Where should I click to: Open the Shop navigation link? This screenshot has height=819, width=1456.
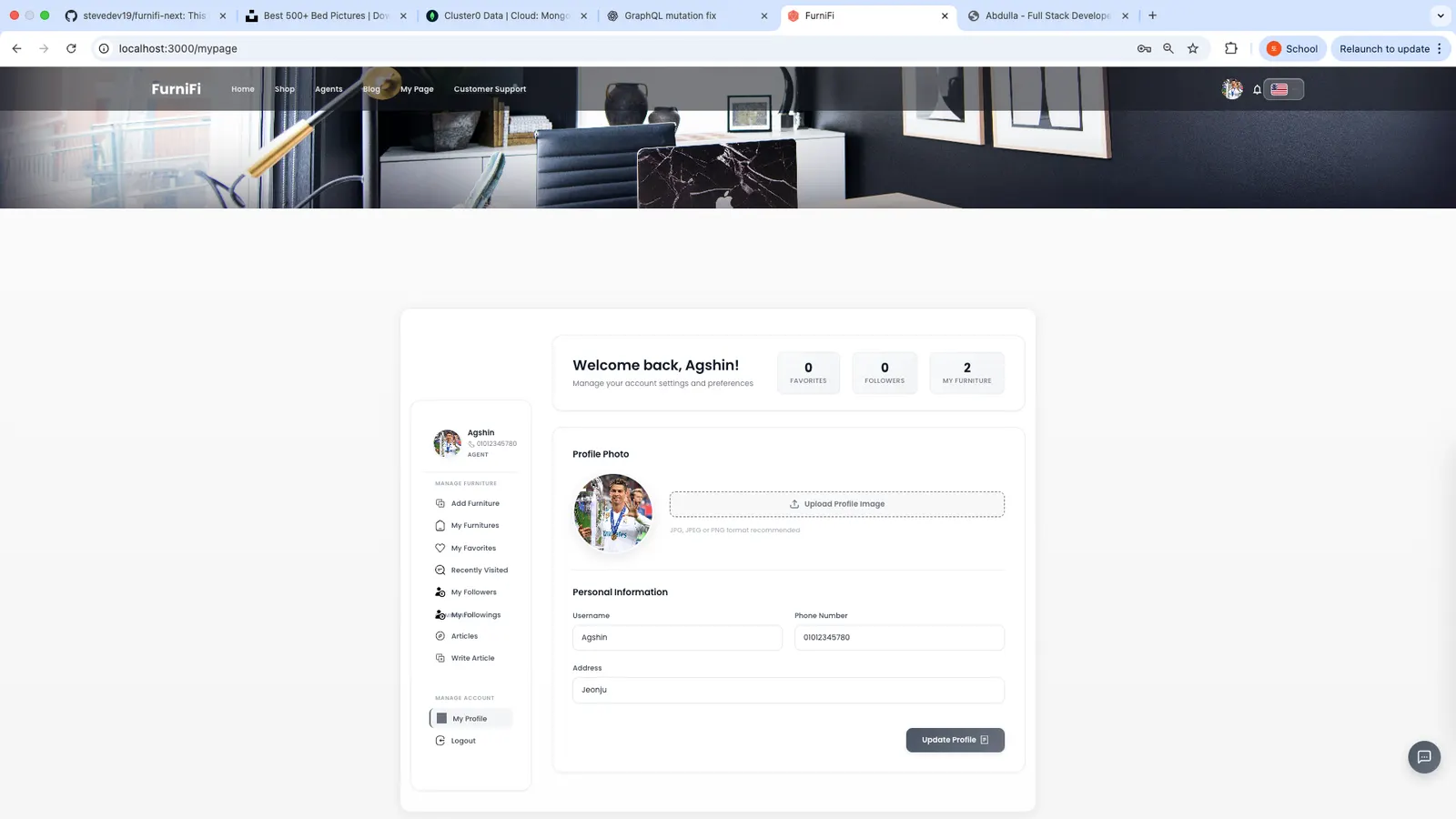pos(285,89)
